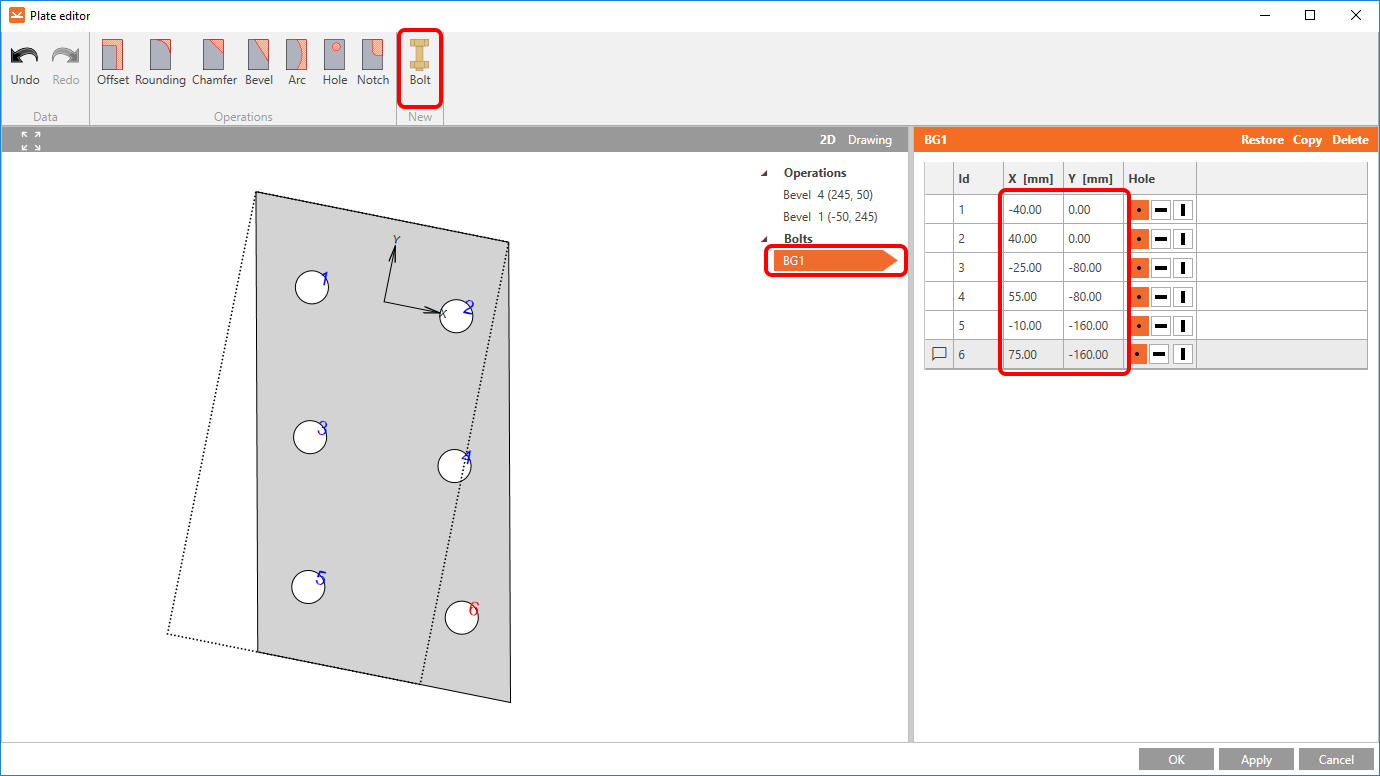
Task: Set bolt 1 to round hole
Action: click(x=1139, y=210)
